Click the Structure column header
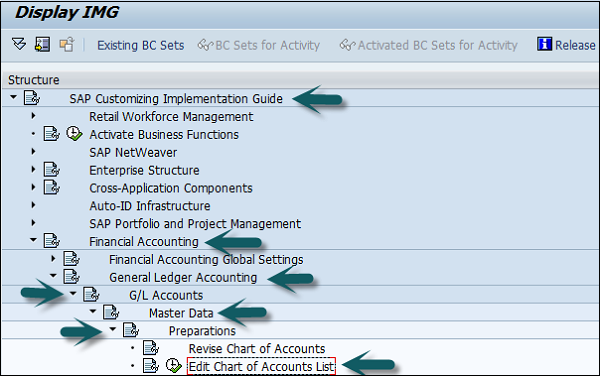Viewport: 600px width, 376px height. [300, 80]
